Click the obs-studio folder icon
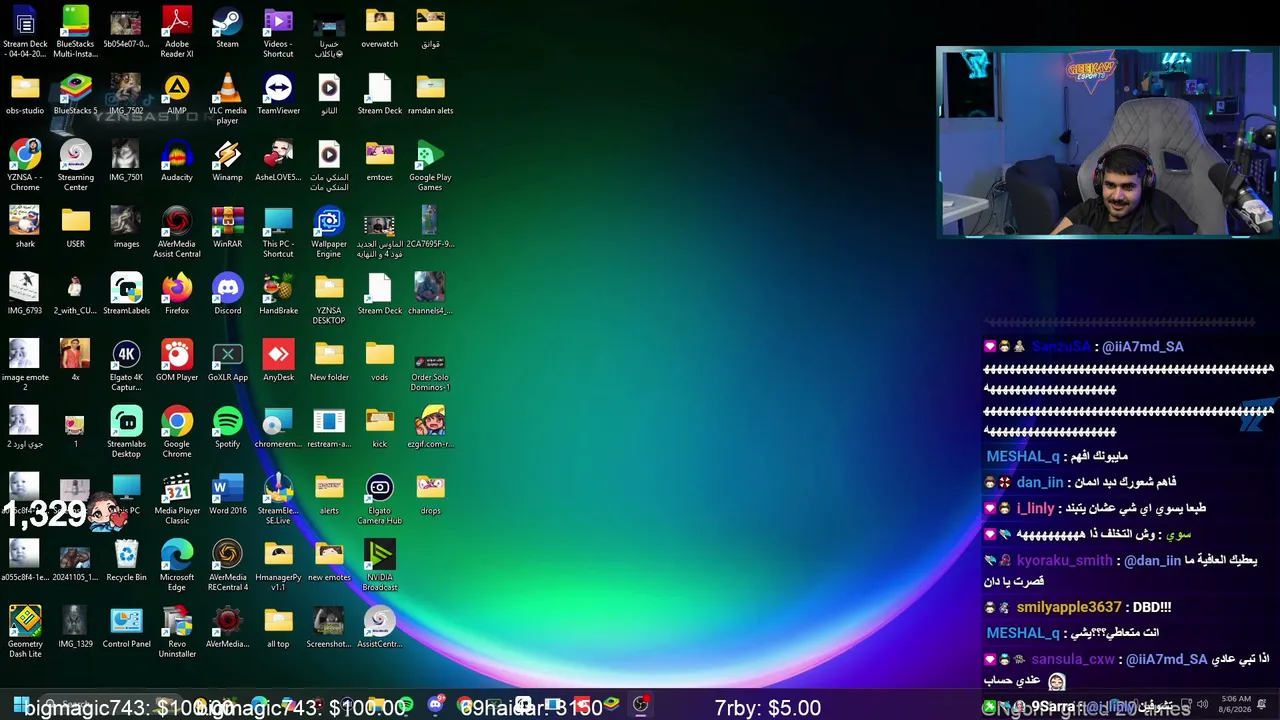 tap(25, 95)
